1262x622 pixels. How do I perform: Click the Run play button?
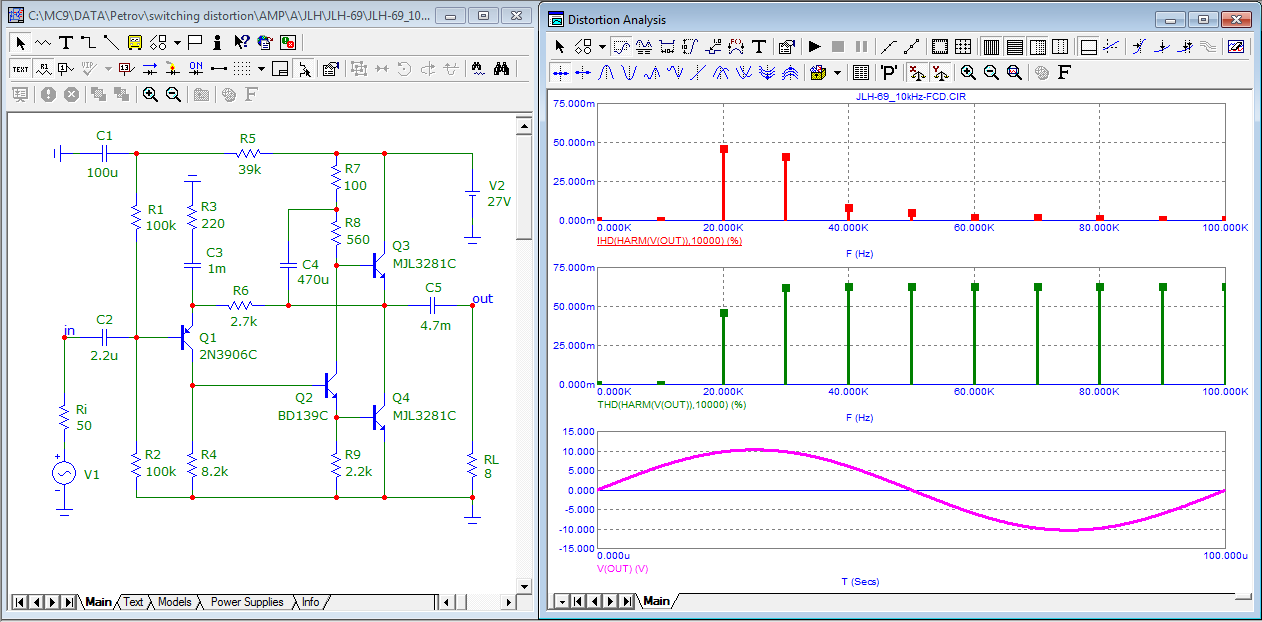pos(814,46)
